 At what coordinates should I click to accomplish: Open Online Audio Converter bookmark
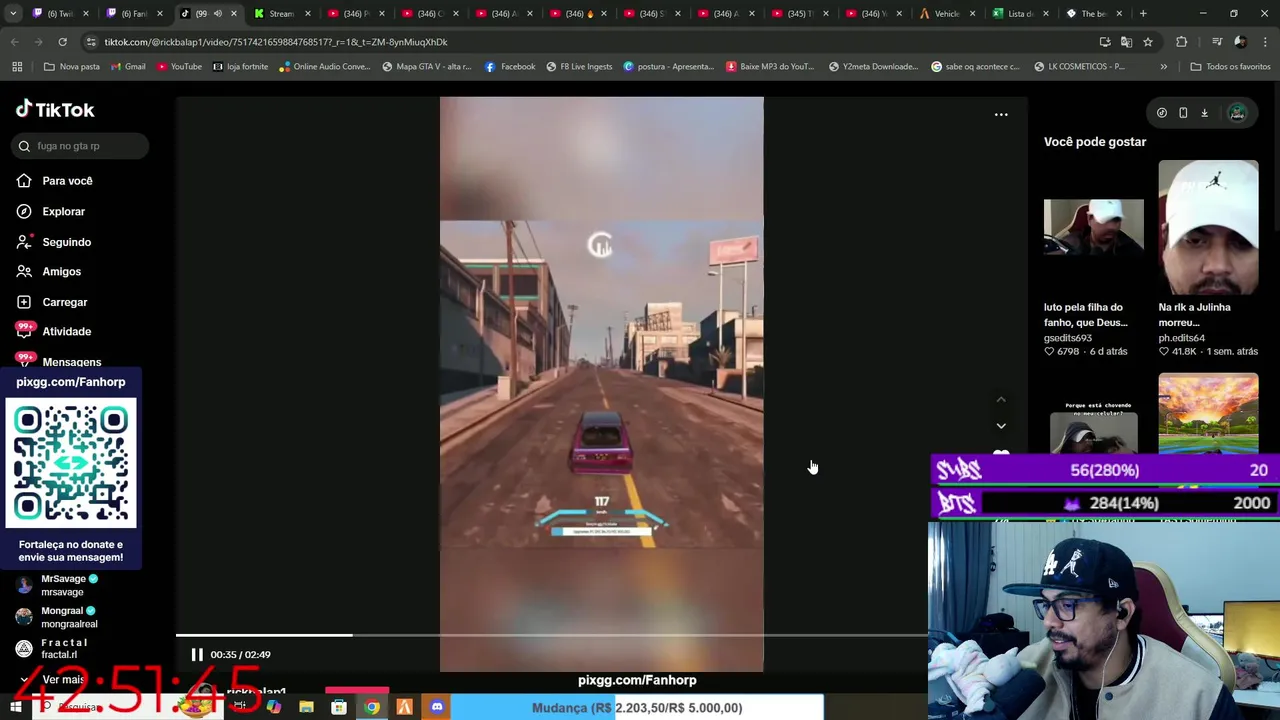325,67
